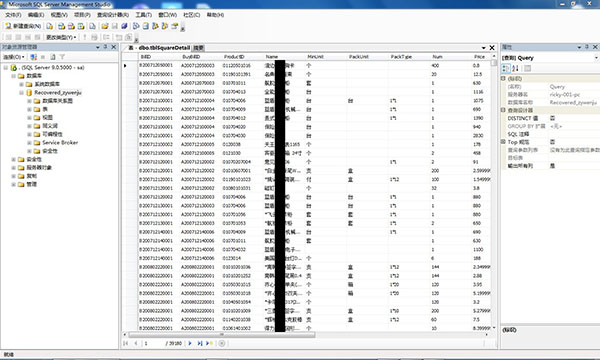Click the filter funnel icon in Object Explorer
Screen dimensions: 600x360
(62, 57)
